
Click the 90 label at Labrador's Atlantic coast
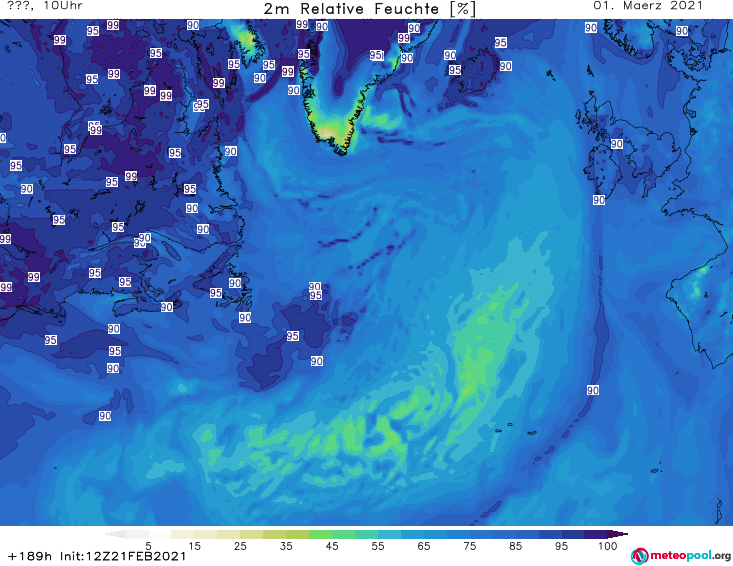[x=230, y=151]
